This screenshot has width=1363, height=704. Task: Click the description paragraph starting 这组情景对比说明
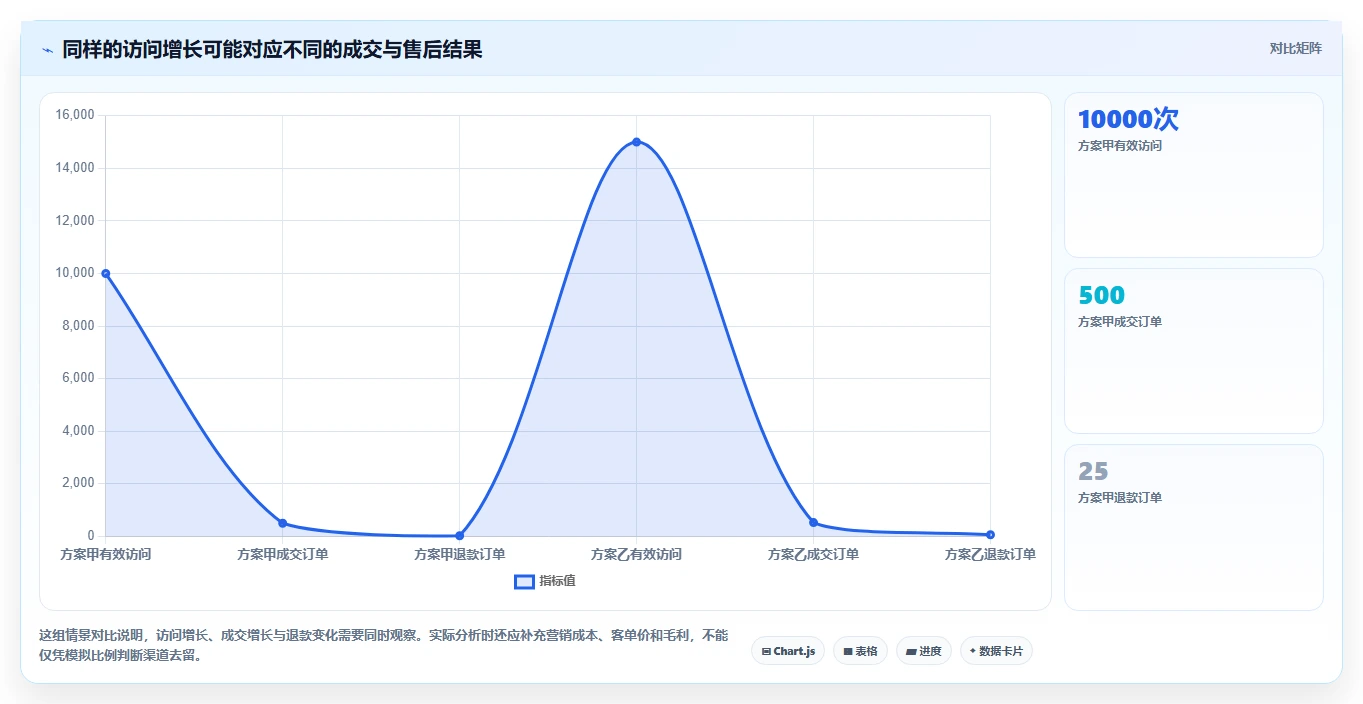pos(383,646)
